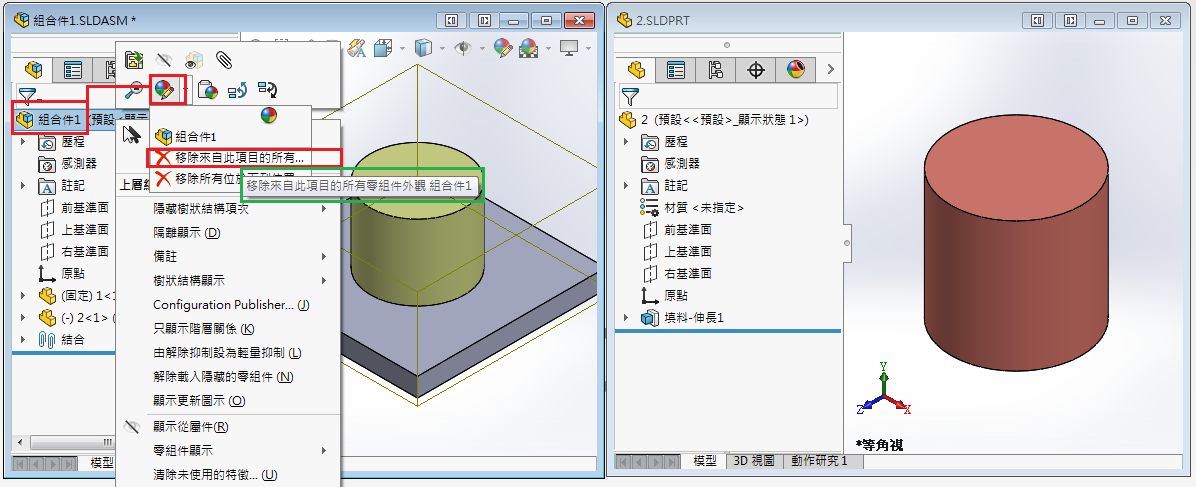This screenshot has width=1196, height=487.
Task: Click the Apply Scene icon in assembly toolbar
Action: [529, 48]
